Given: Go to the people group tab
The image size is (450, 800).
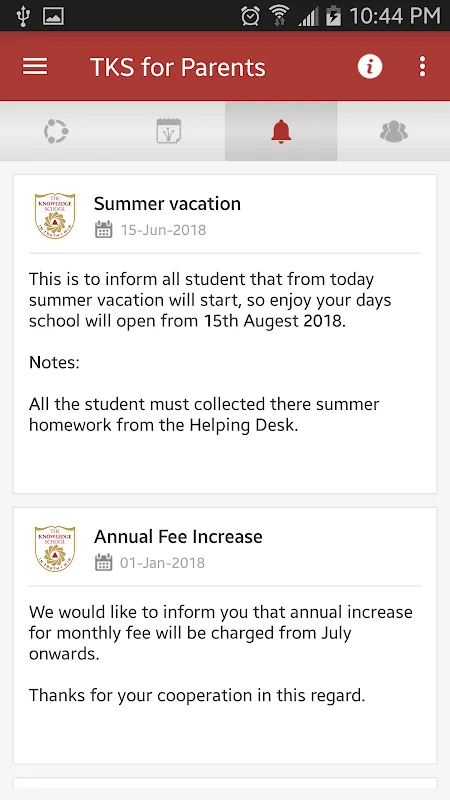Looking at the screenshot, I should 393,132.
